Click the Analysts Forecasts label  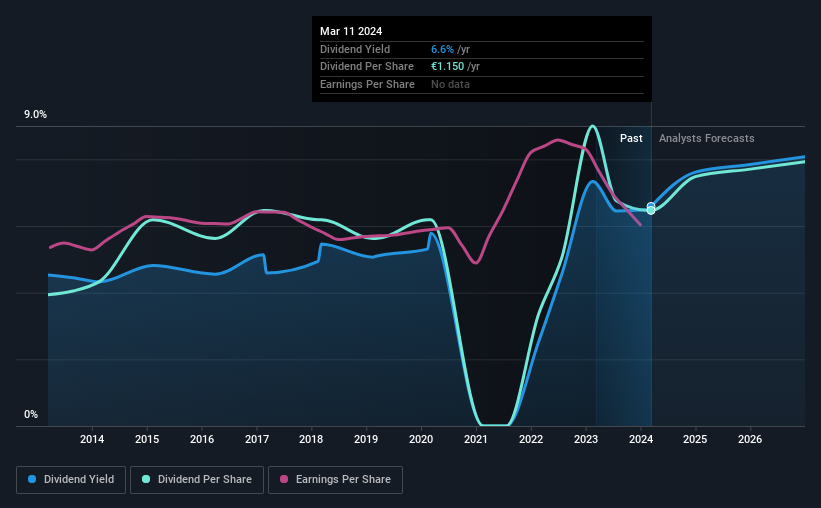[706, 138]
